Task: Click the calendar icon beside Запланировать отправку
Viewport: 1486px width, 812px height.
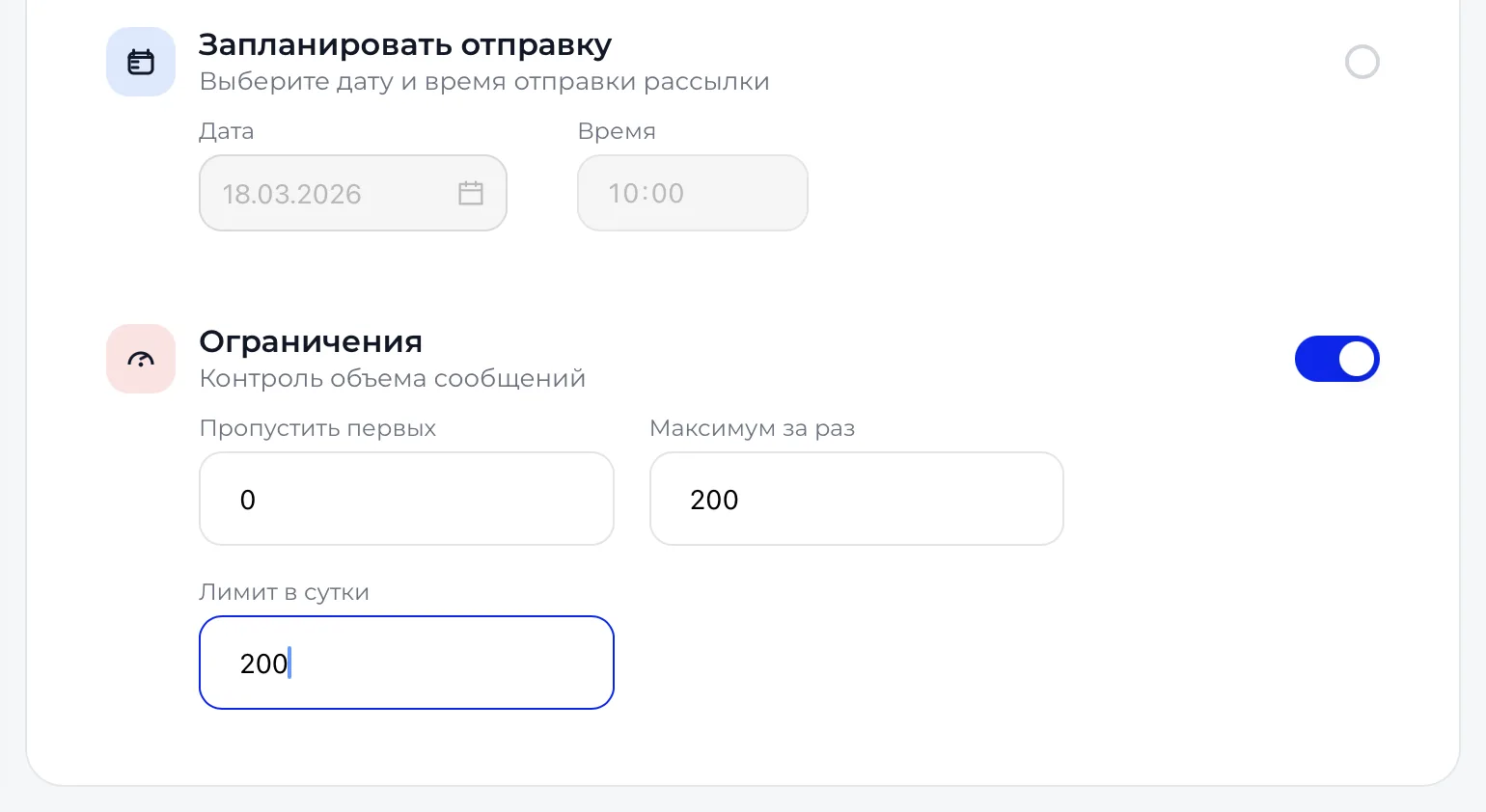Action: pyautogui.click(x=141, y=62)
